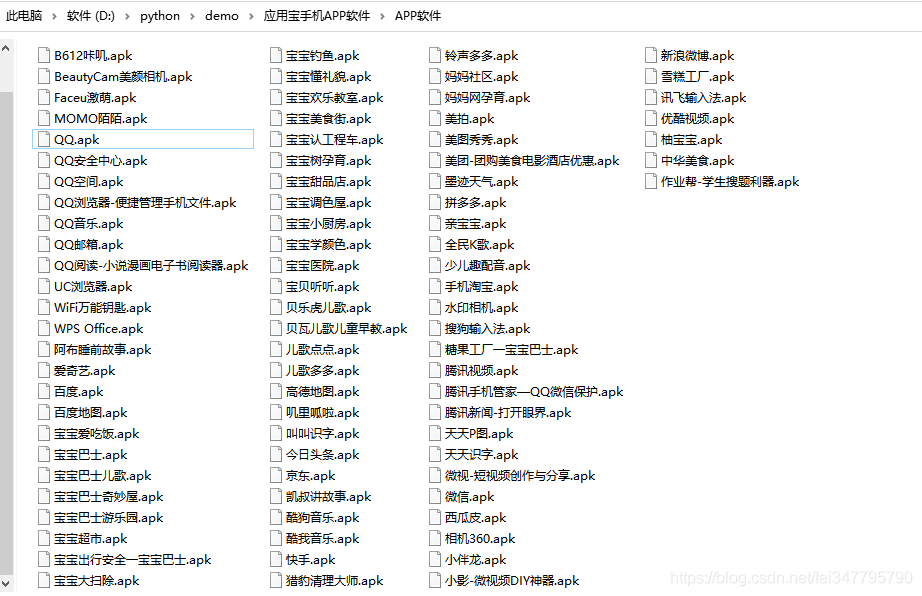
Task: Go to 此电脑 in breadcrumb path
Action: 24,16
